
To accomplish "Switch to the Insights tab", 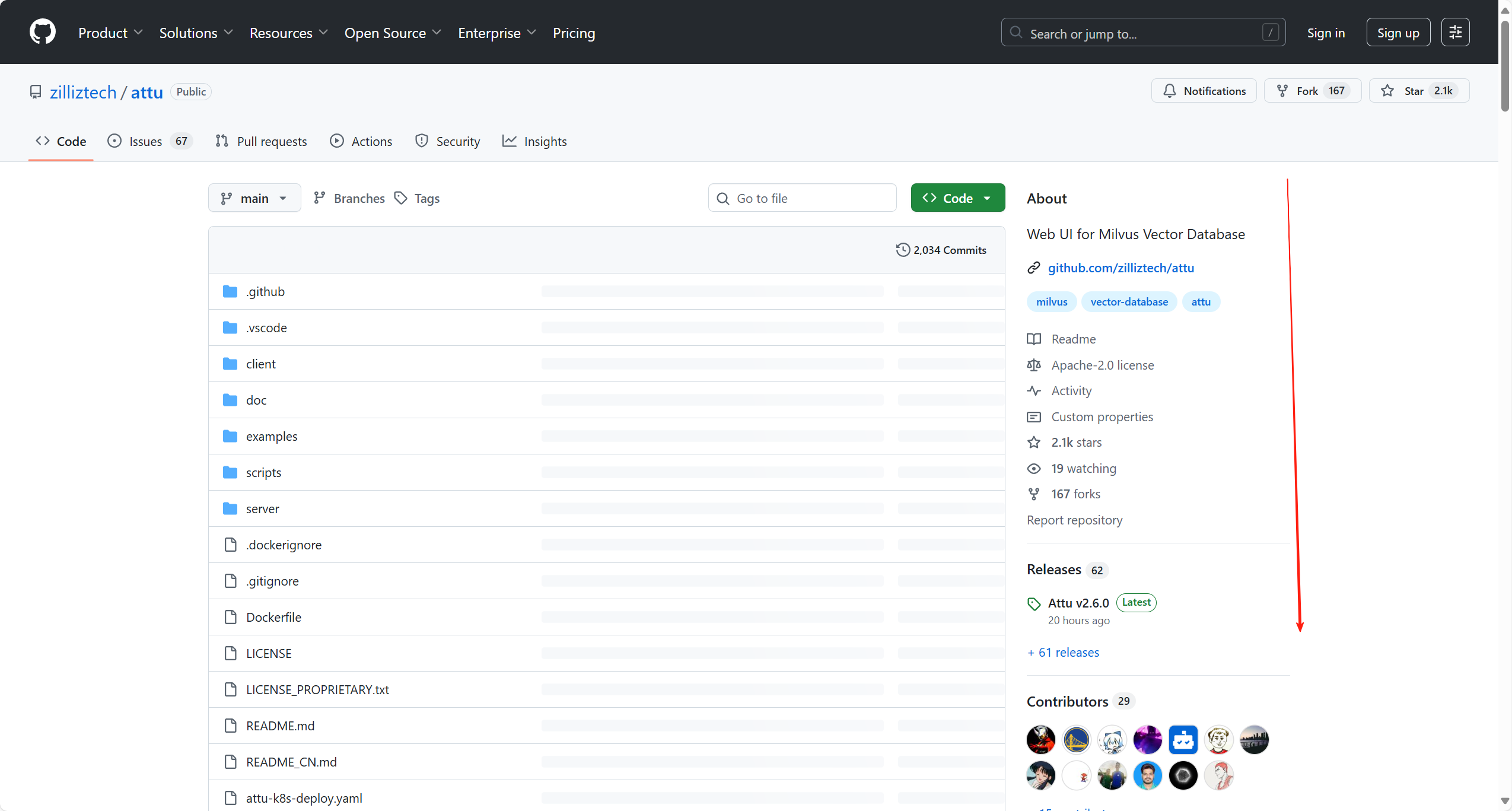I will 534,141.
